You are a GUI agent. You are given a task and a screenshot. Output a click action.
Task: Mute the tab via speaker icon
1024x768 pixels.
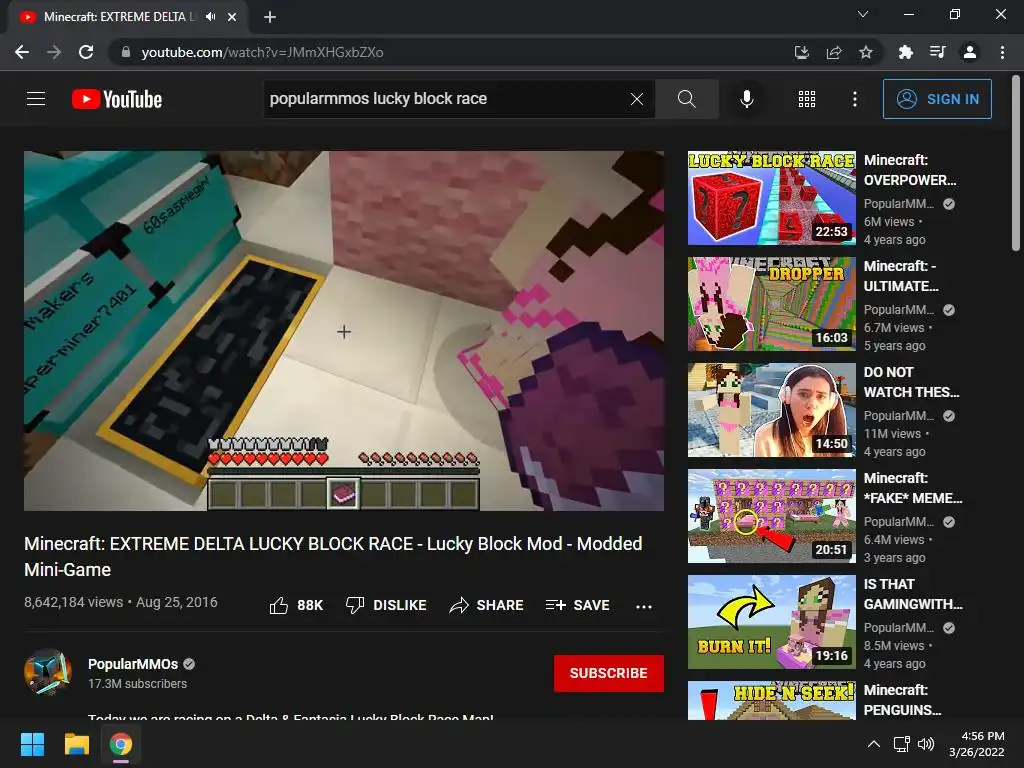click(x=210, y=17)
